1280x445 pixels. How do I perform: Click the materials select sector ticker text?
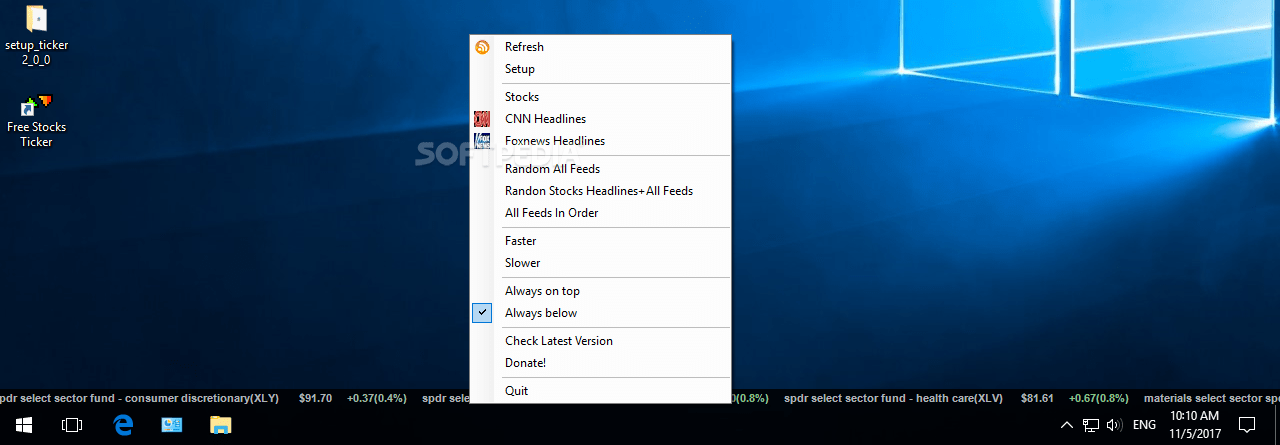click(1212, 398)
